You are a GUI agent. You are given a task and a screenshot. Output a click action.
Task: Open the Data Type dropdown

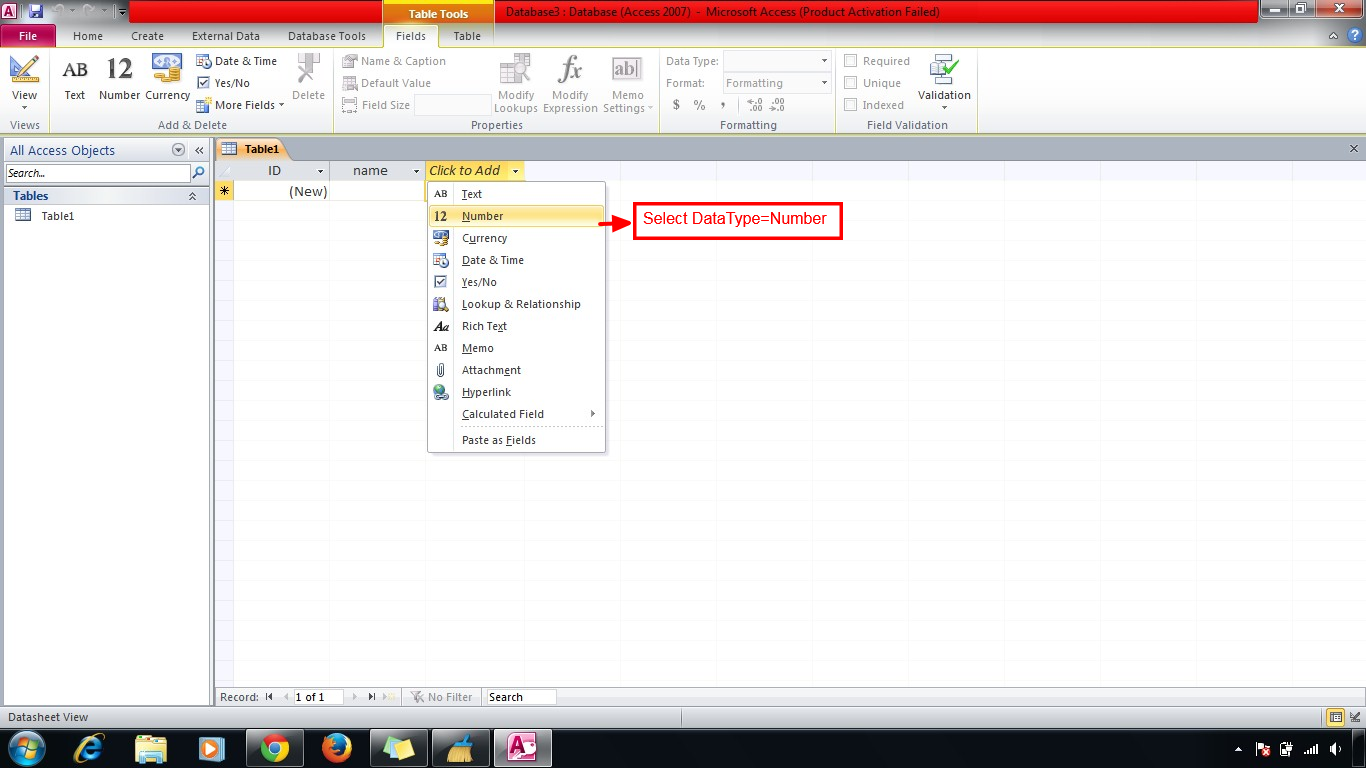822,60
